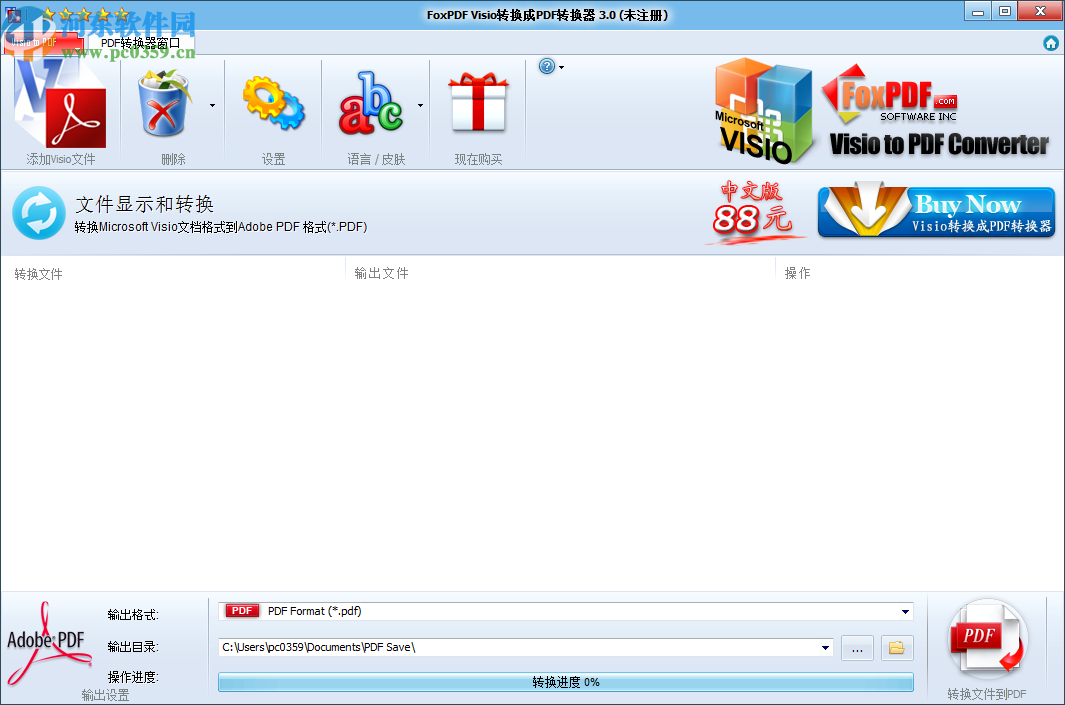Click the 转换文件到PDF icon
The height and width of the screenshot is (705, 1065).
pyautogui.click(x=988, y=638)
